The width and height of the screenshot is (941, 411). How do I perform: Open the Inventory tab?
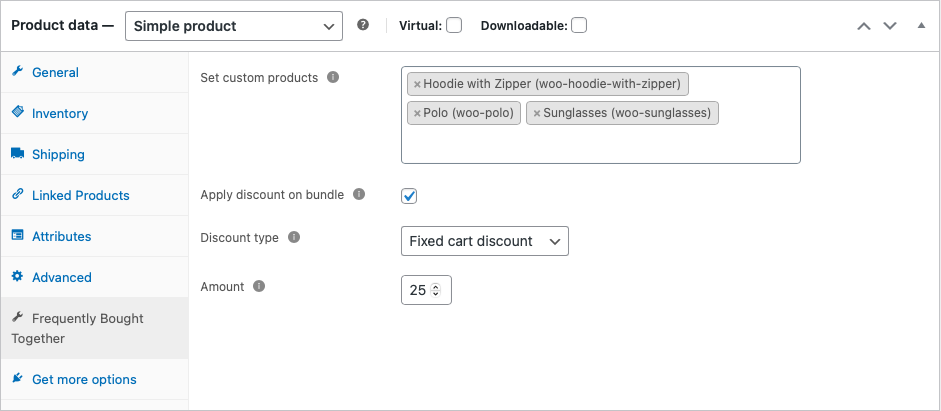tap(95, 113)
